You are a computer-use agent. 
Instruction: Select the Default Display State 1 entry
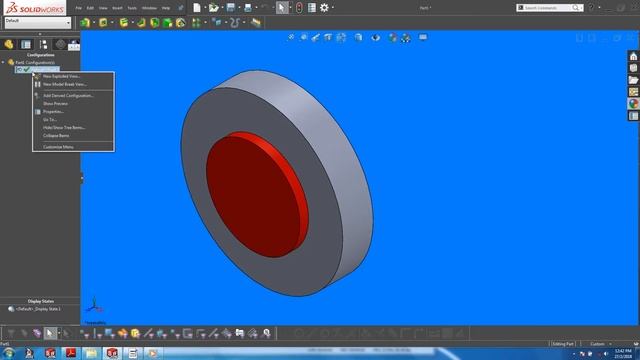[38, 309]
